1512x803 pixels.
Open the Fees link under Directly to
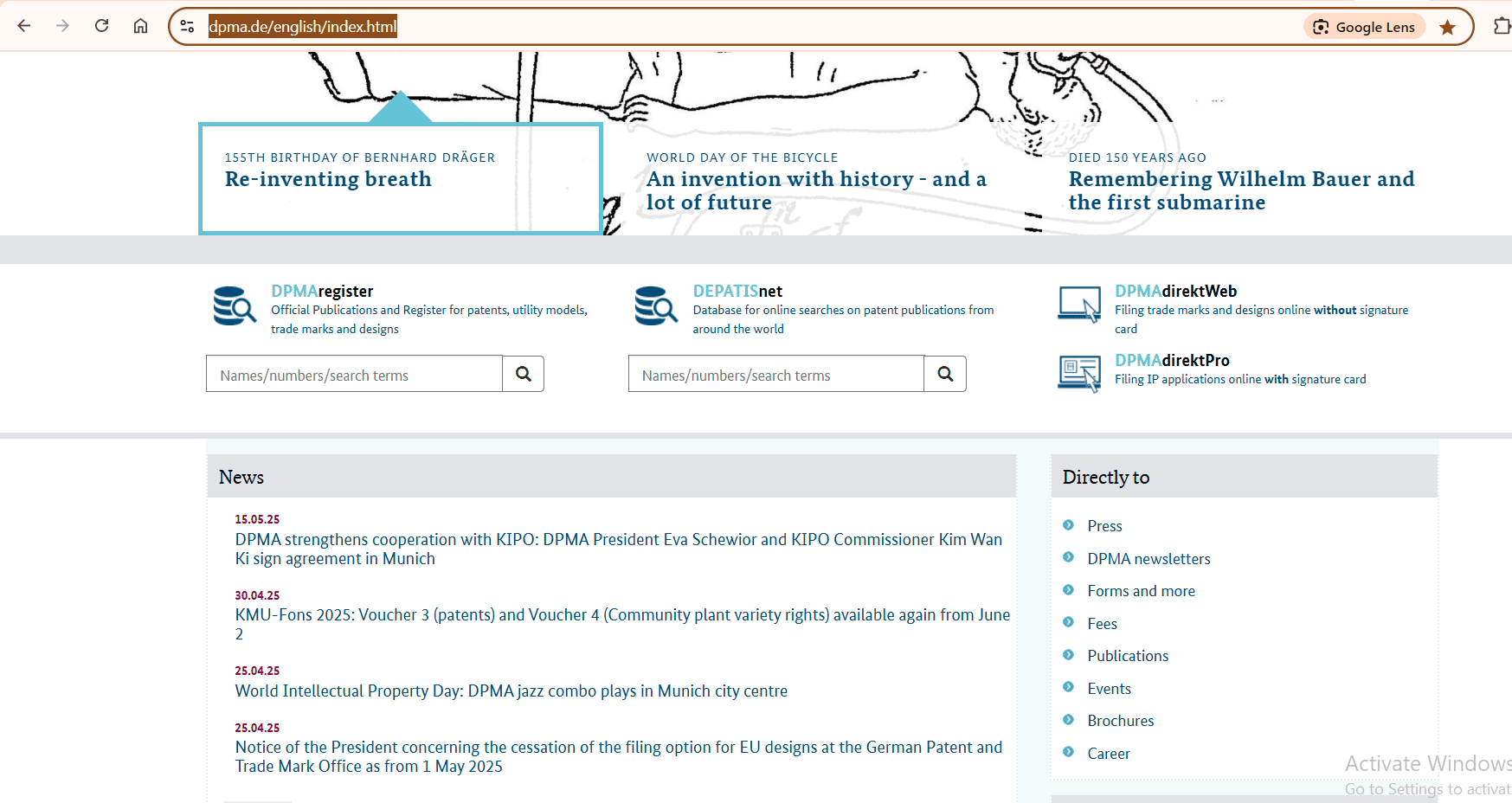(x=1102, y=624)
